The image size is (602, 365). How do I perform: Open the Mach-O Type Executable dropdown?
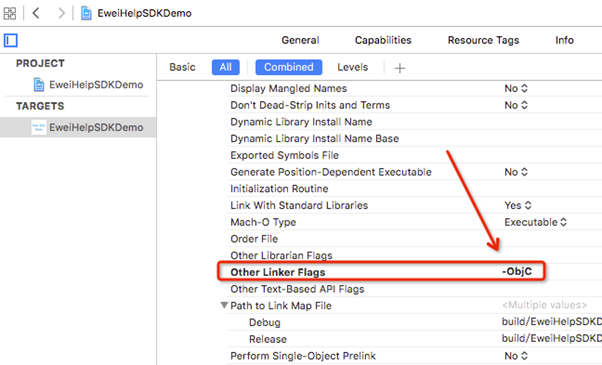(x=536, y=222)
